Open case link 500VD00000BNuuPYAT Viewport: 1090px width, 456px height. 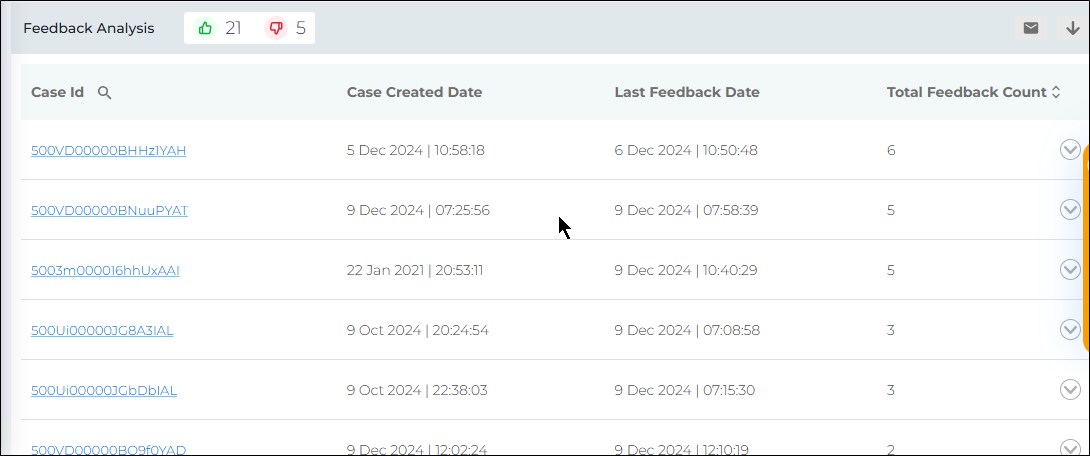109,211
